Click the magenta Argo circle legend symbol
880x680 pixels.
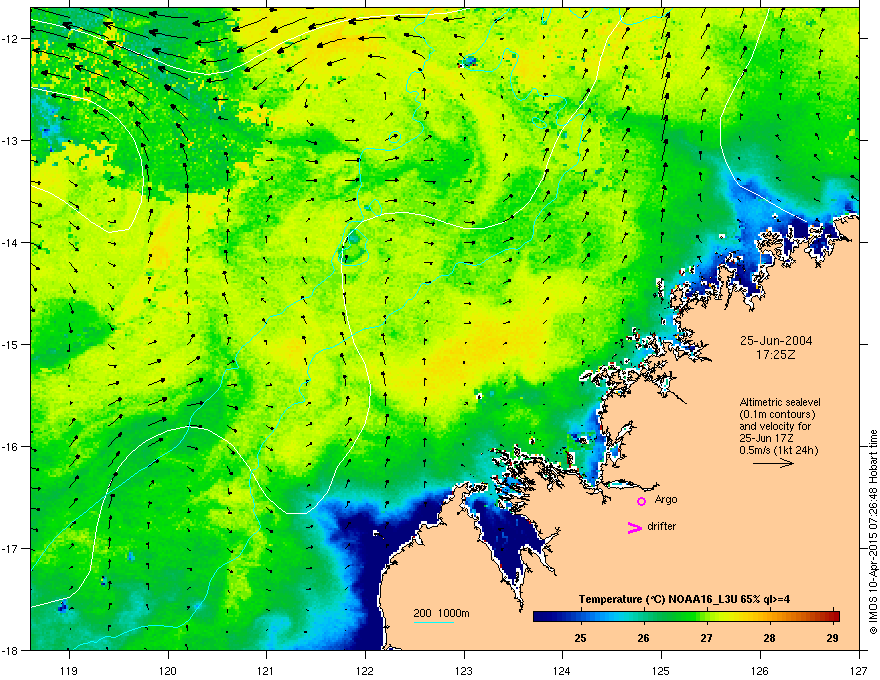(641, 501)
